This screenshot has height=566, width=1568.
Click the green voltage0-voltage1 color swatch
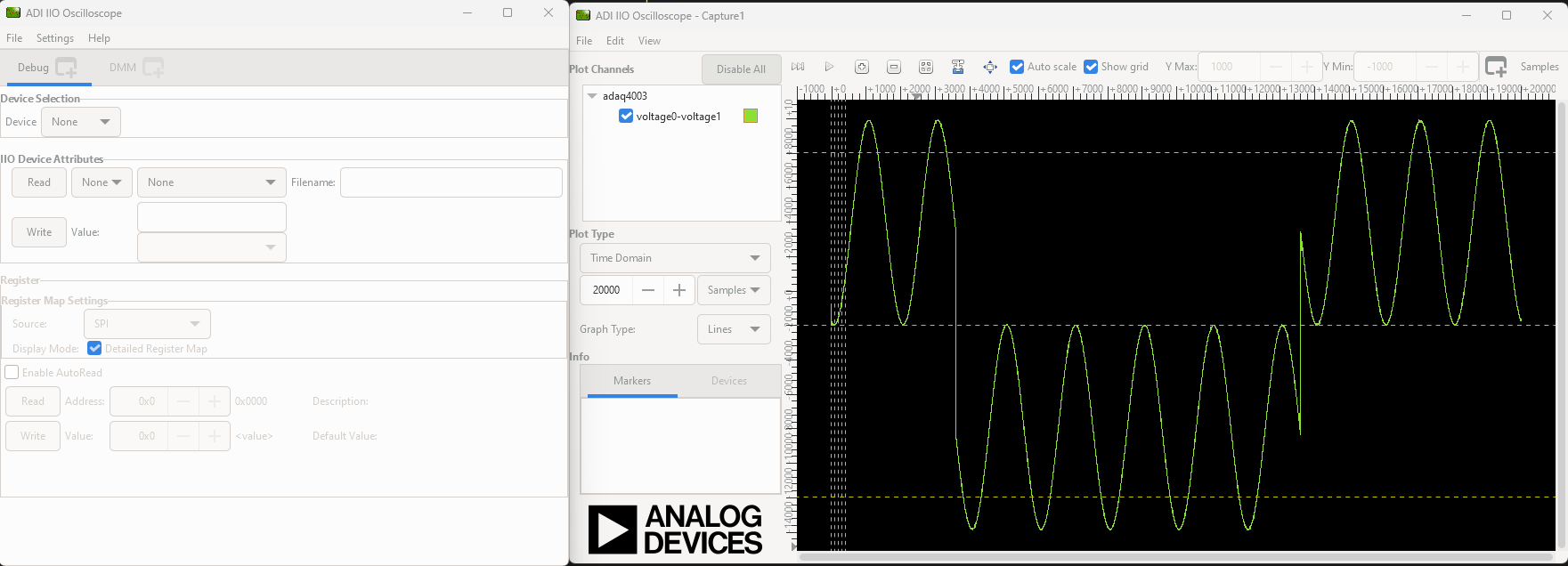(751, 116)
